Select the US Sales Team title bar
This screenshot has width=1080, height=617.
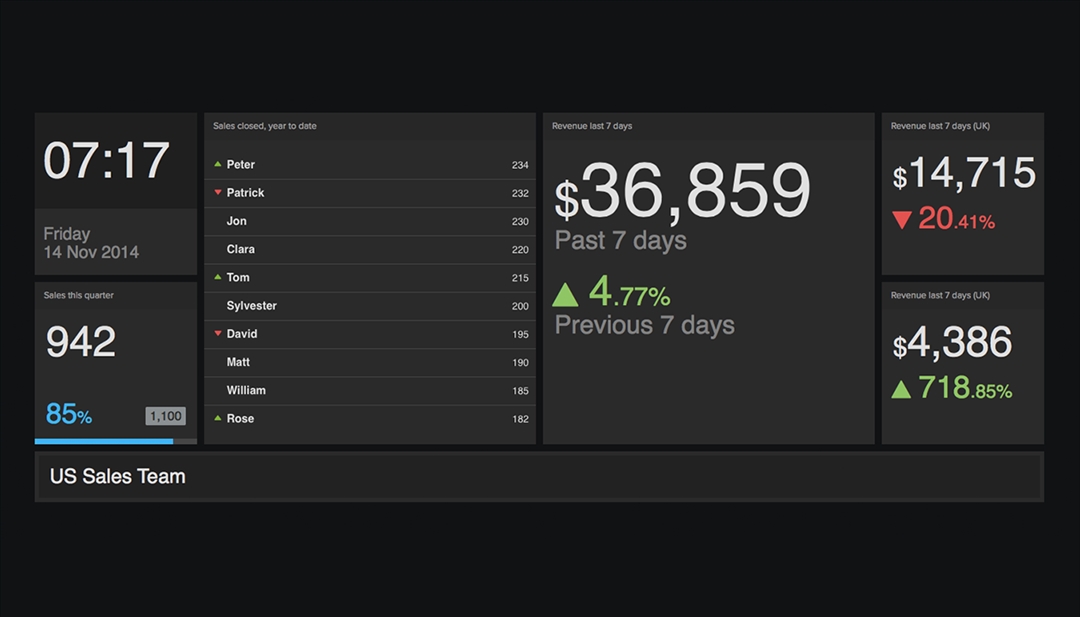(x=539, y=477)
